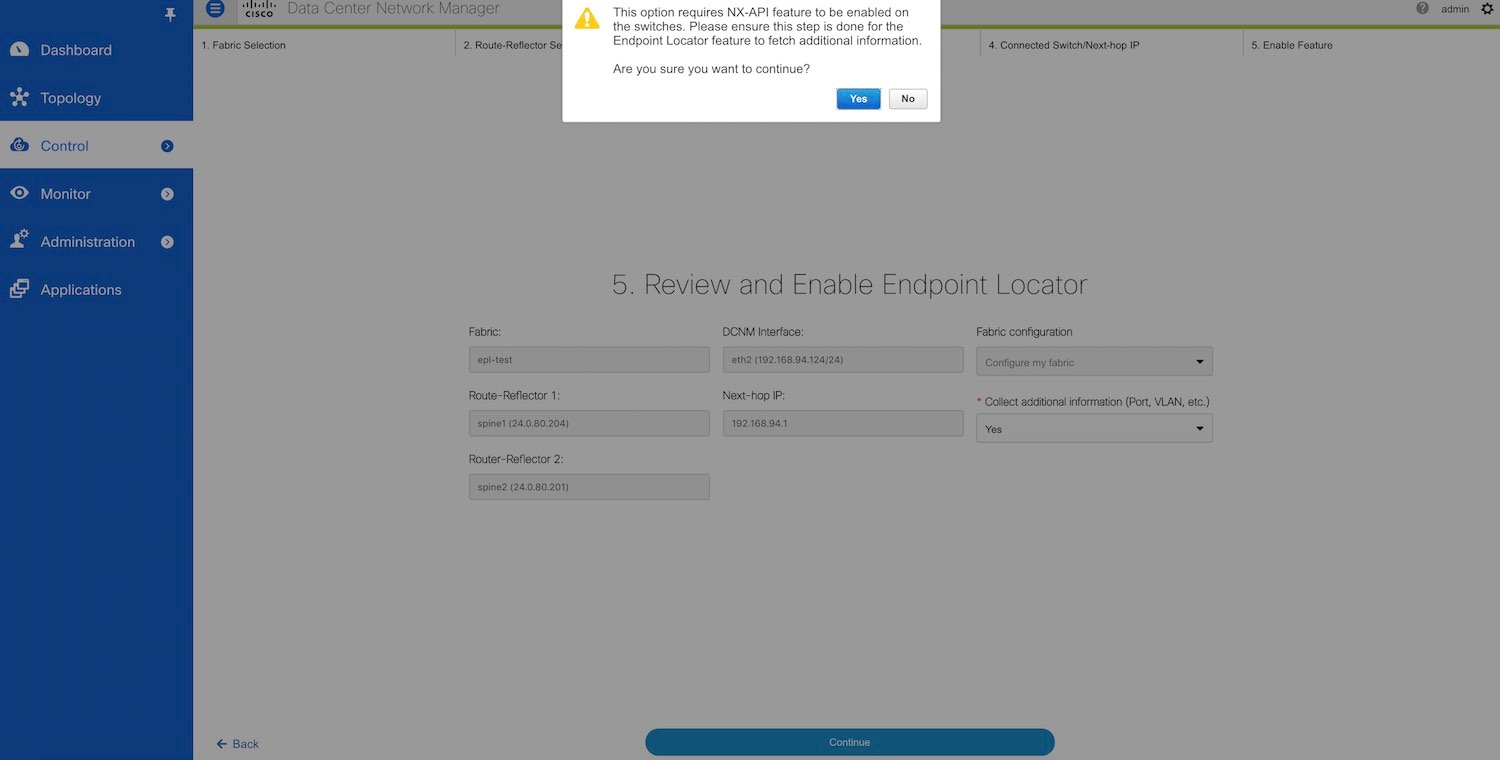Confirm with the Yes button
This screenshot has width=1500, height=760.
858,98
